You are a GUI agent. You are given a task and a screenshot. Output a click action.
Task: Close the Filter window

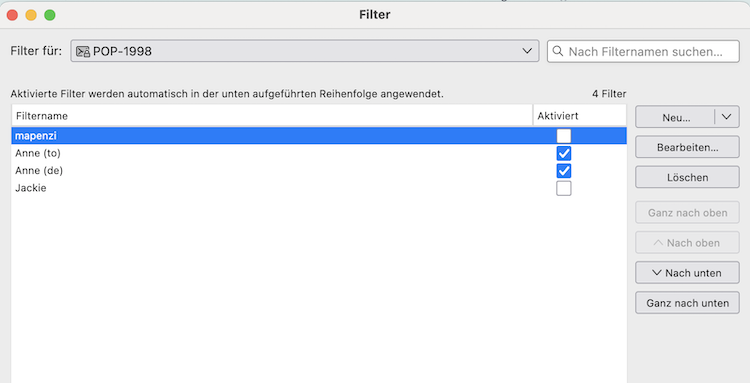12,15
